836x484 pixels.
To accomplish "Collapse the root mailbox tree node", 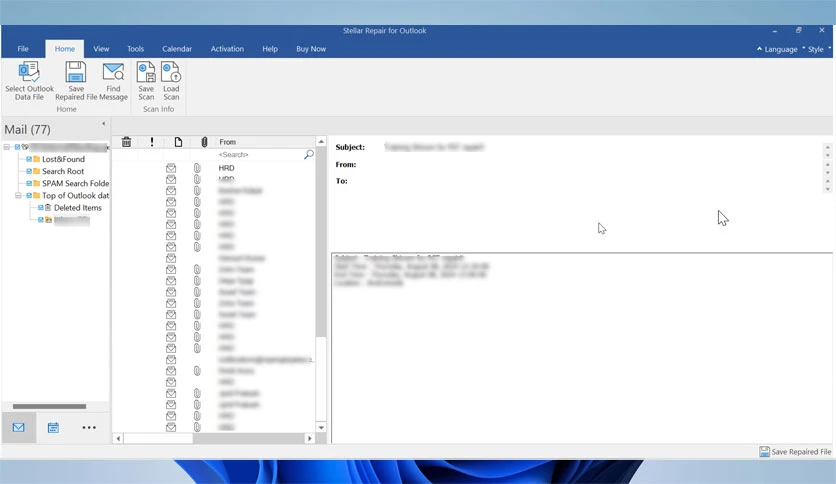I will point(6,147).
